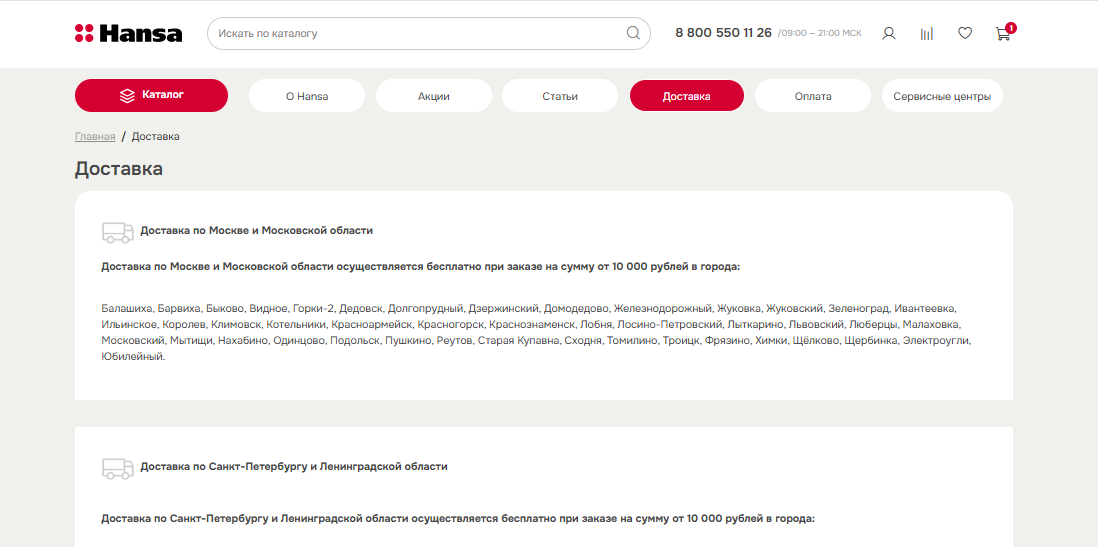1098x547 pixels.
Task: Open the product comparison bars icon
Action: pyautogui.click(x=926, y=33)
